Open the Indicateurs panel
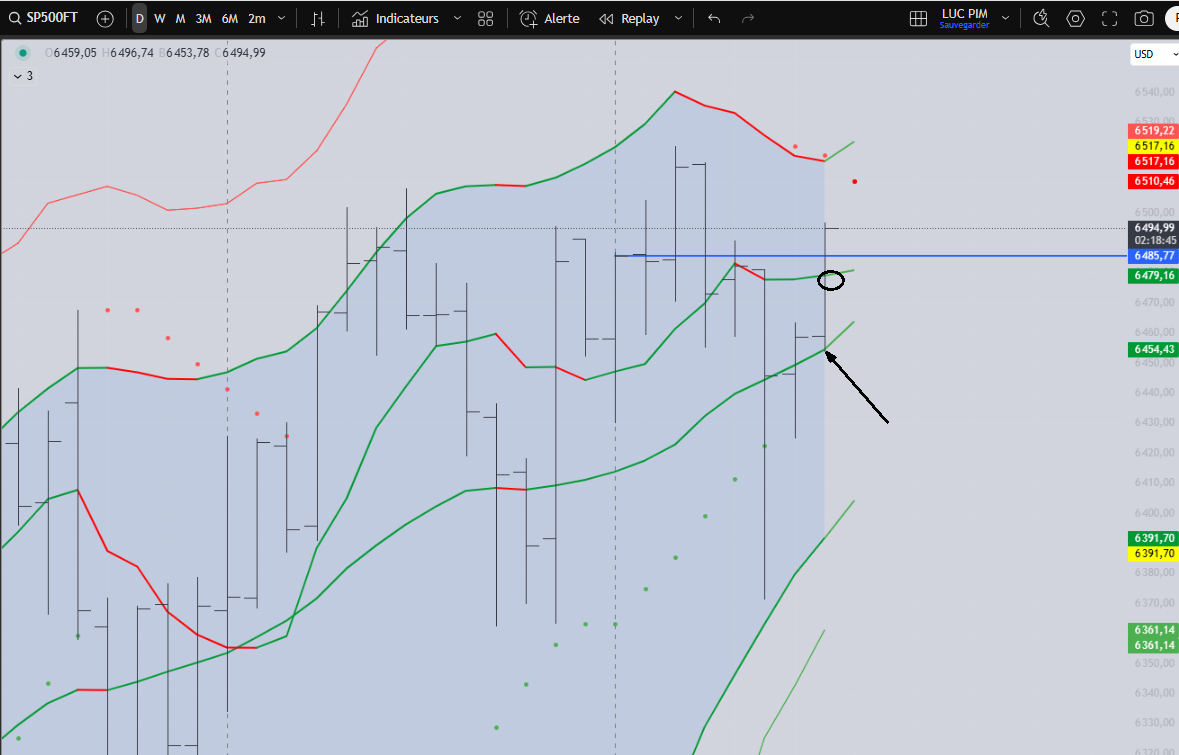 click(x=396, y=19)
